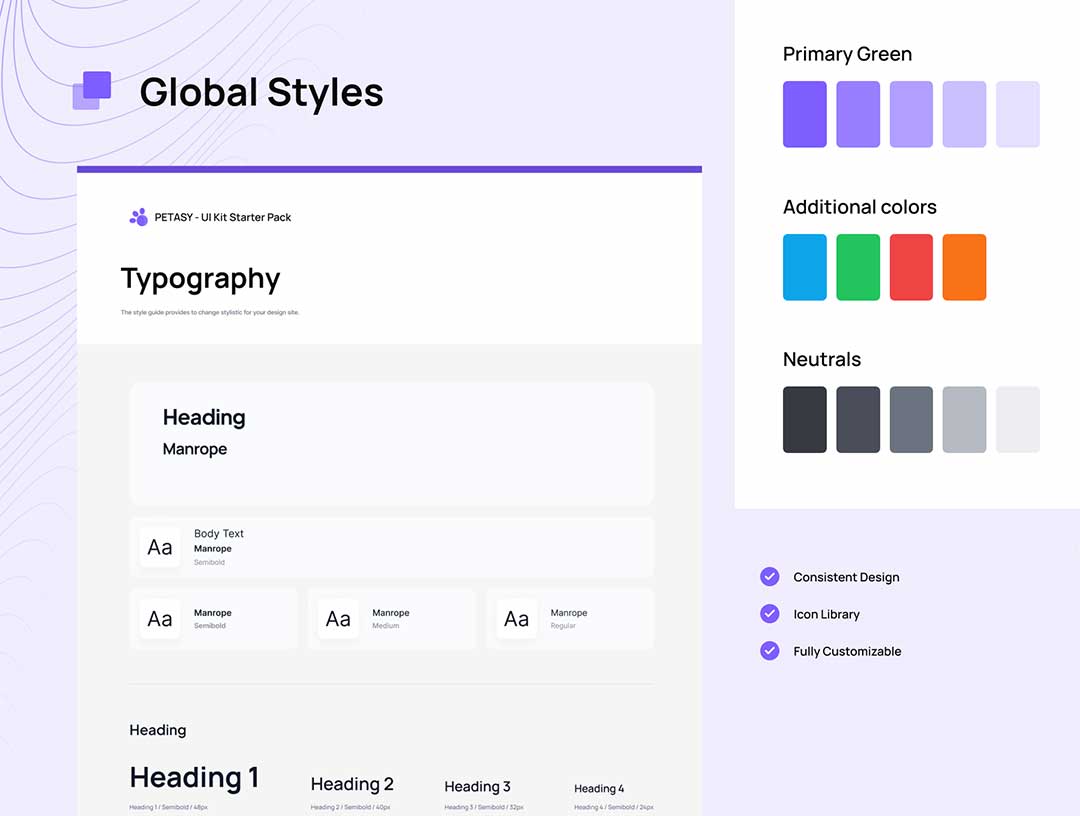
Task: Click the PETASY - UI Kit Starter Pack title
Action: click(x=222, y=217)
